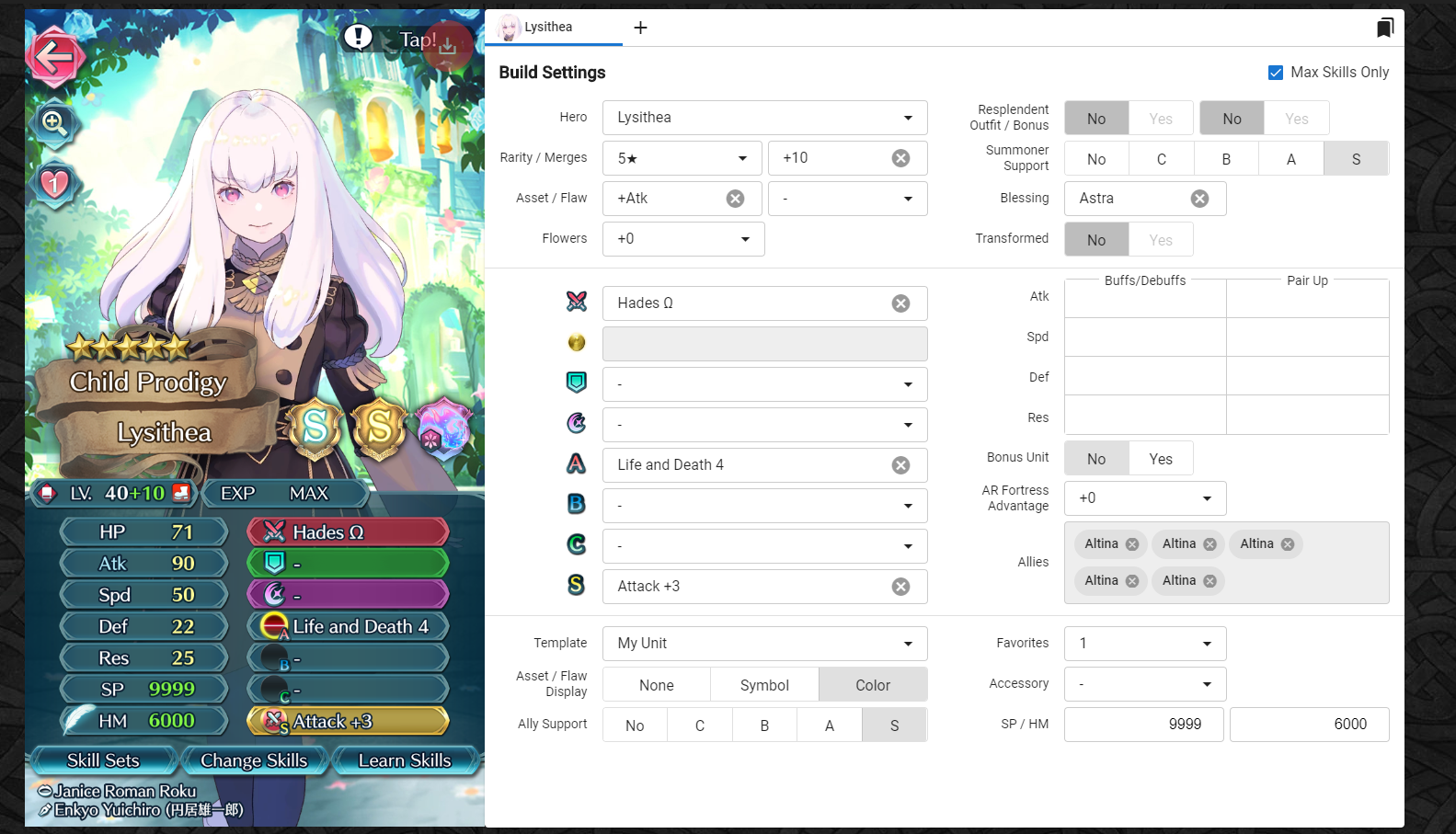Click the B passive skill icon

(577, 504)
